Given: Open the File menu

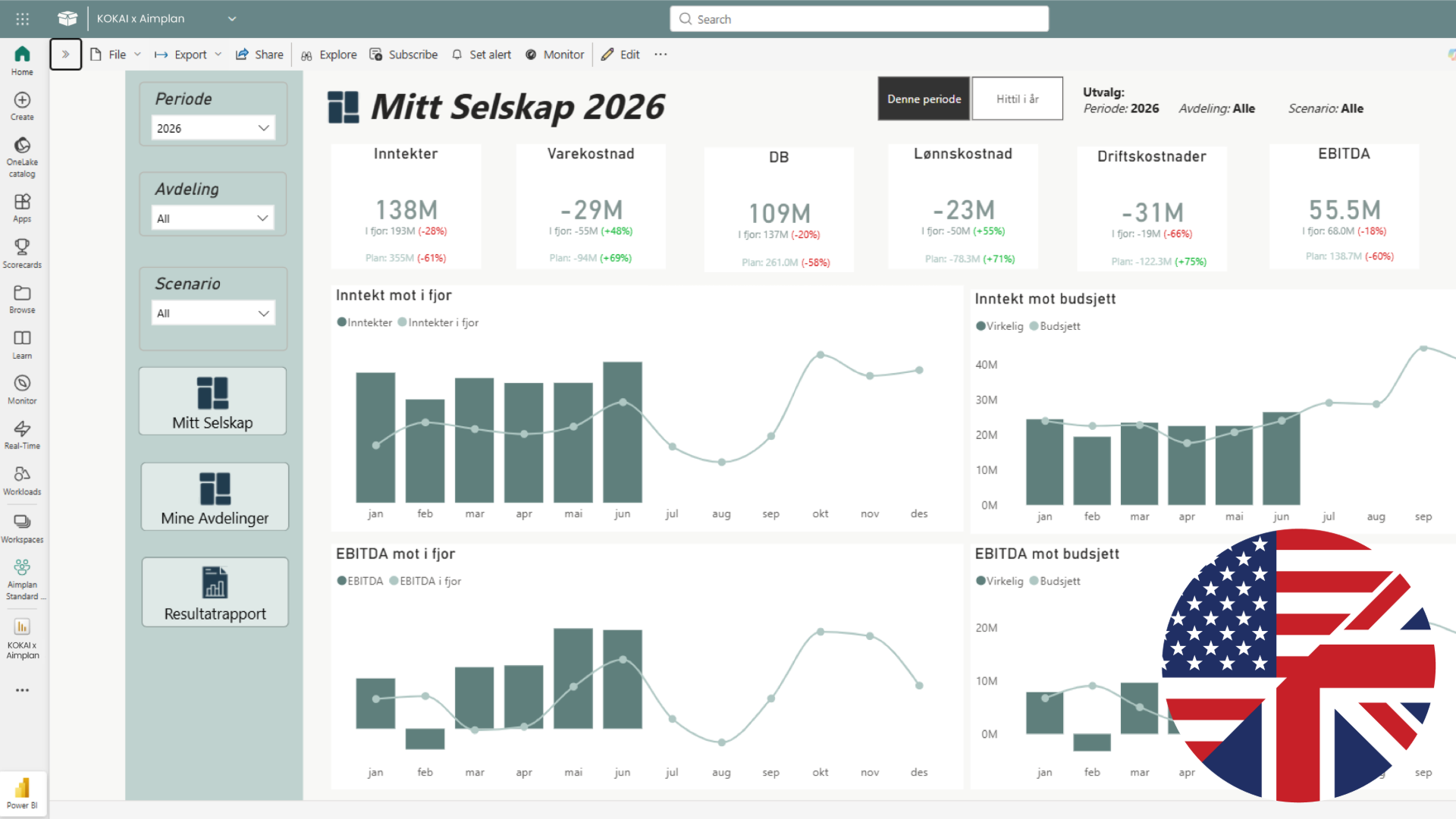Looking at the screenshot, I should pos(116,55).
